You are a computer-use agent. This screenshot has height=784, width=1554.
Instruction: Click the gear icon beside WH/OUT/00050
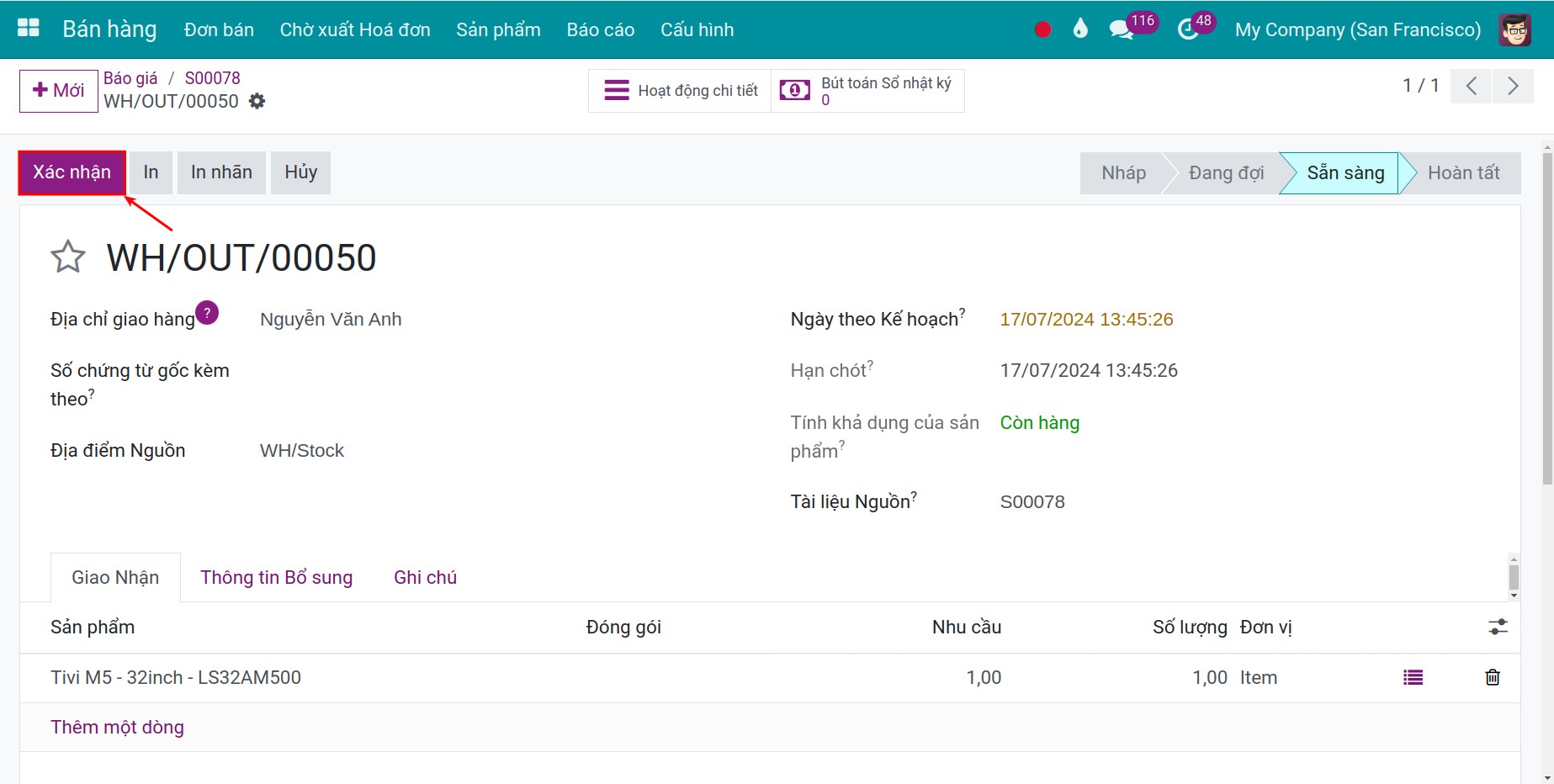pyautogui.click(x=257, y=101)
